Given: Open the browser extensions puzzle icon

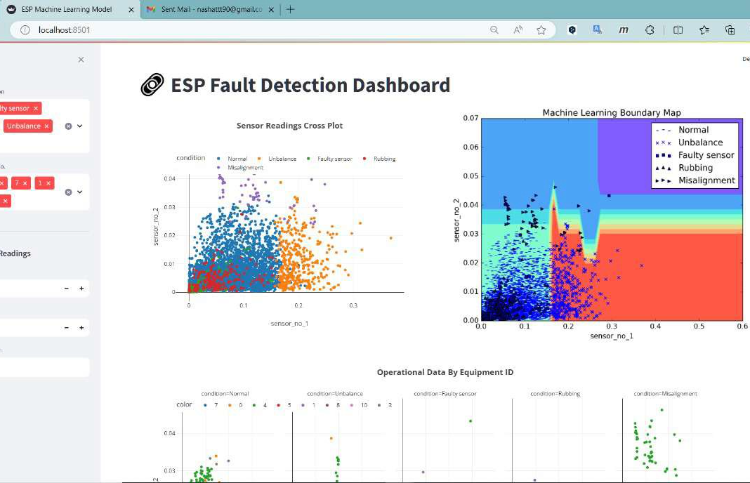Looking at the screenshot, I should tap(649, 30).
